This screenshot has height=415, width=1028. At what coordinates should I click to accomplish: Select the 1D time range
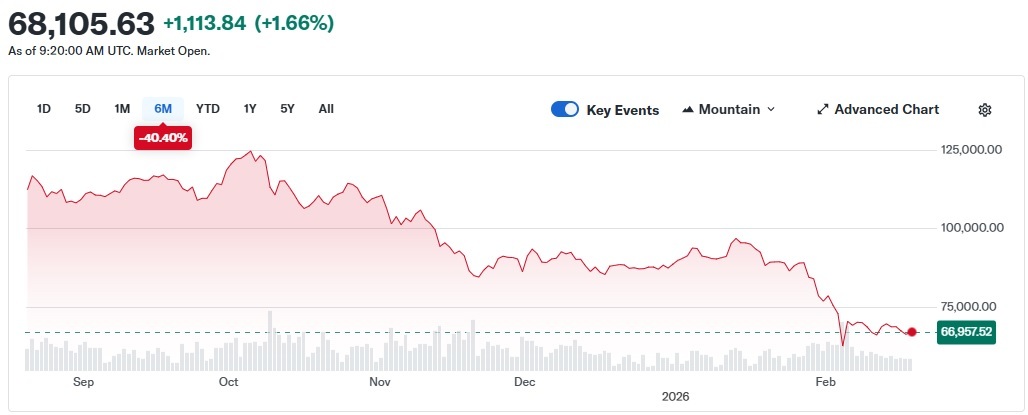(x=44, y=108)
